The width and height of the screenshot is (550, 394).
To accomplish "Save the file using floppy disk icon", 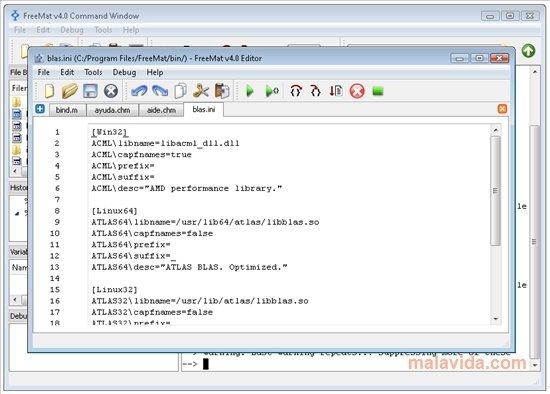I will 90,91.
